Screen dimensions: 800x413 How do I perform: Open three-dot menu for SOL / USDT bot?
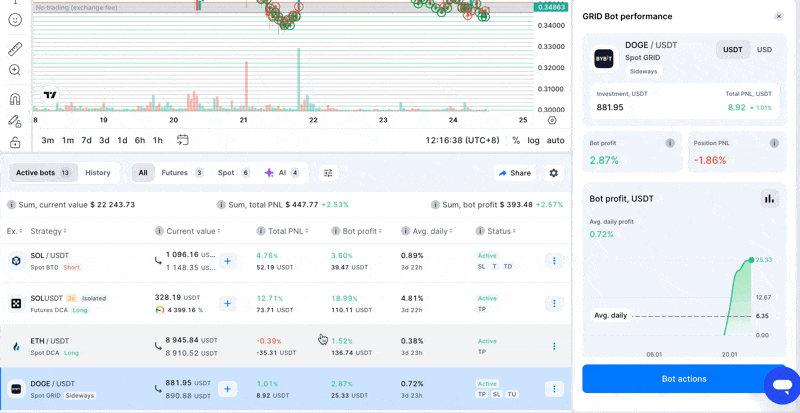(554, 261)
